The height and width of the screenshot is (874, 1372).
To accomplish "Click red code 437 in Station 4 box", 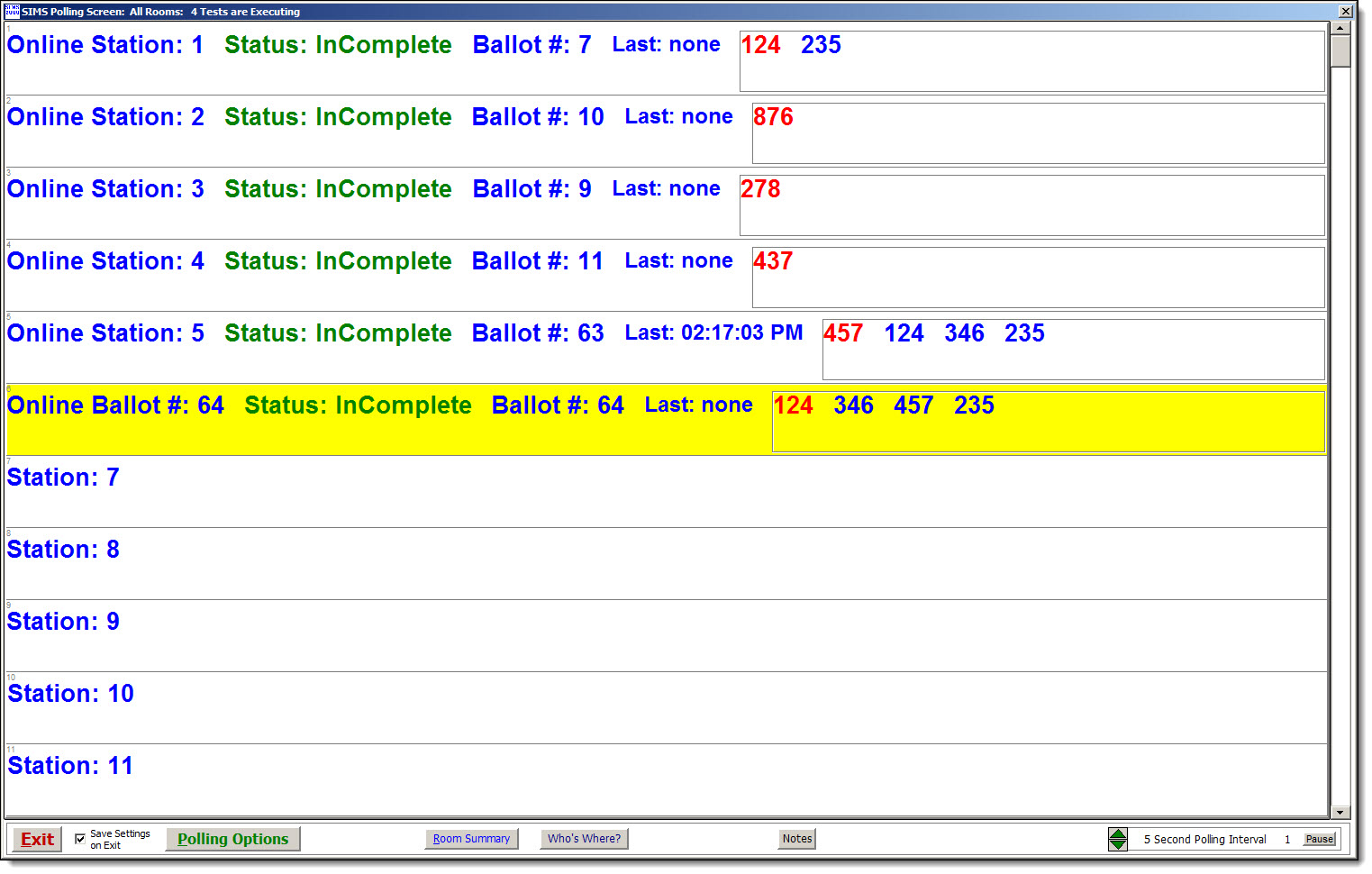I will 773,261.
